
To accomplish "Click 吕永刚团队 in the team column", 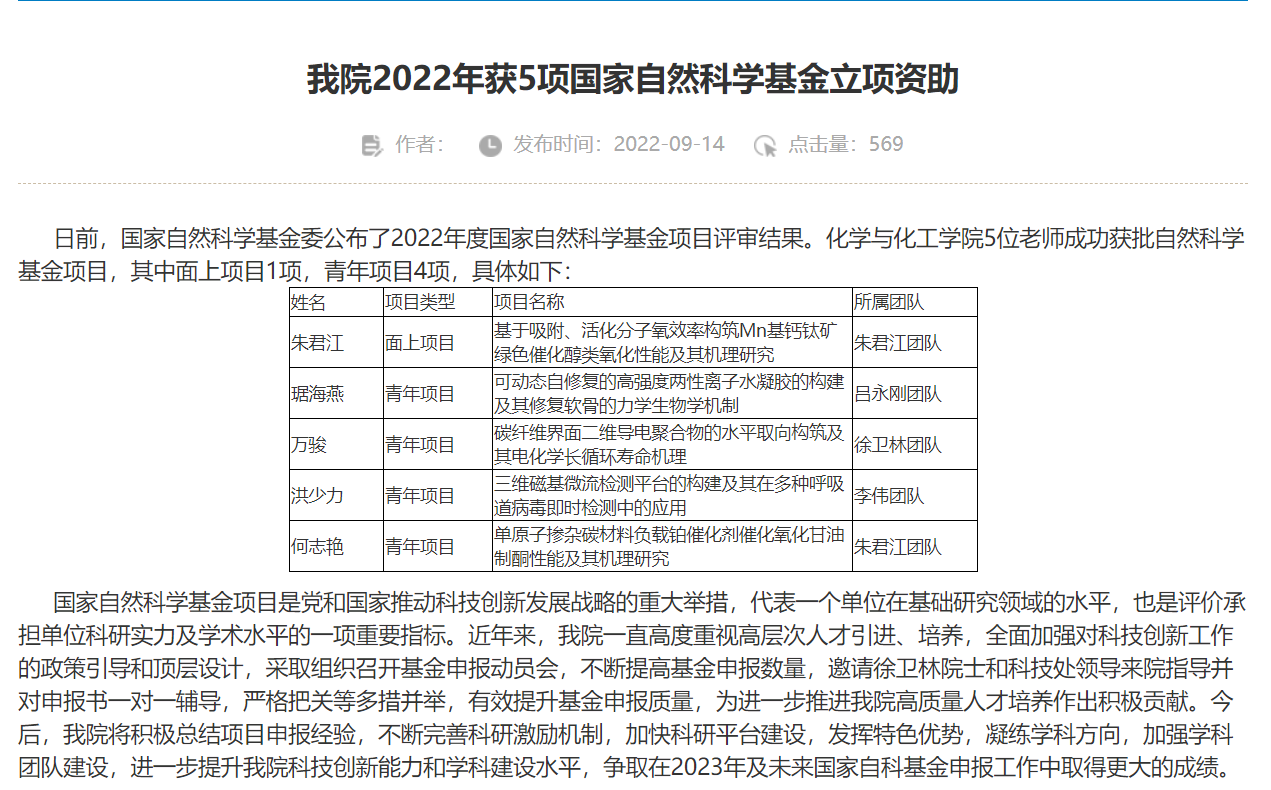I will pos(898,394).
